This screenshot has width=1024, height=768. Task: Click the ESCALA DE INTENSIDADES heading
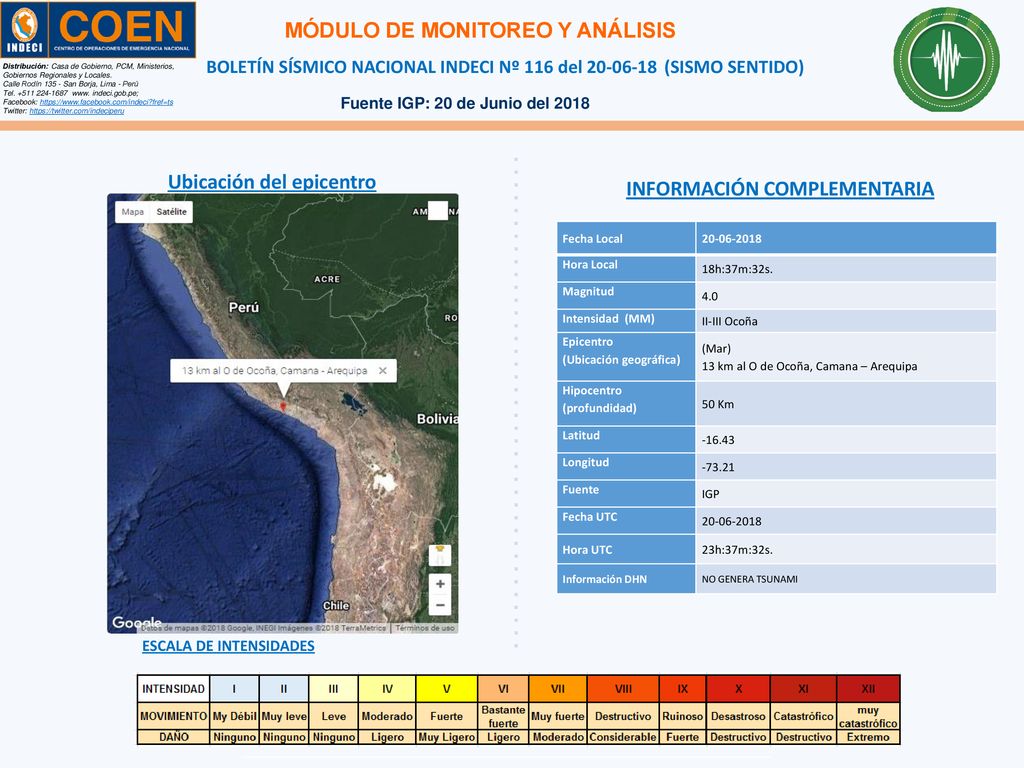228,646
